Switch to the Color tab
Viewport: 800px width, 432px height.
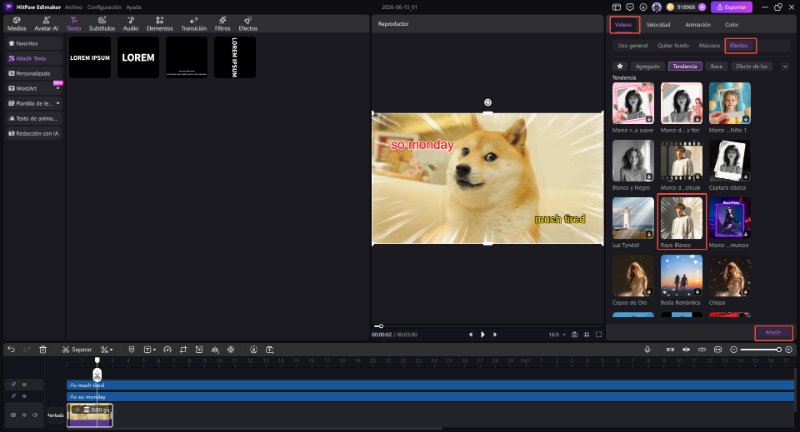point(732,24)
